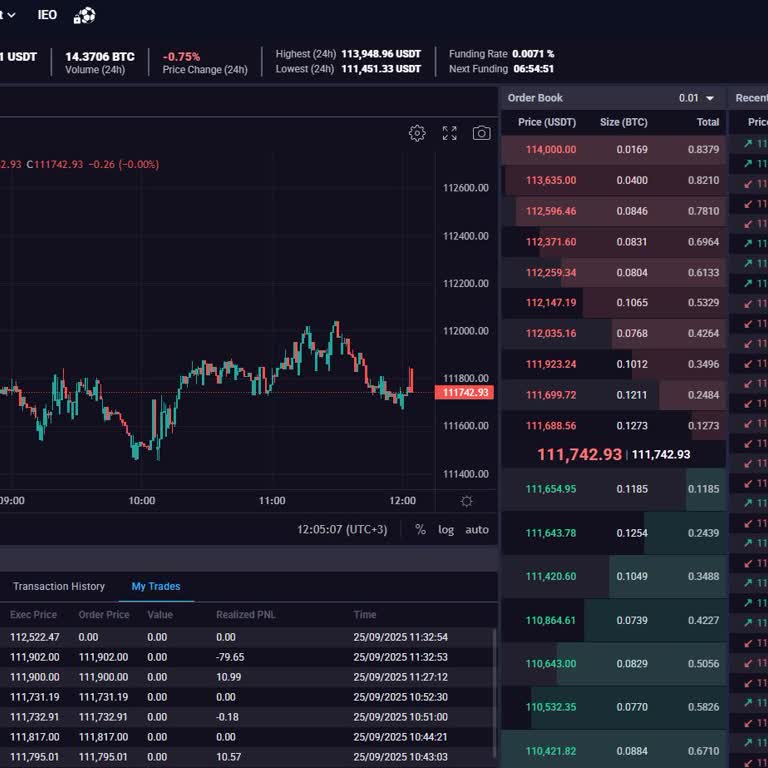The width and height of the screenshot is (768, 768).
Task: Click last price 111,742.93 in order book
Action: 579,455
